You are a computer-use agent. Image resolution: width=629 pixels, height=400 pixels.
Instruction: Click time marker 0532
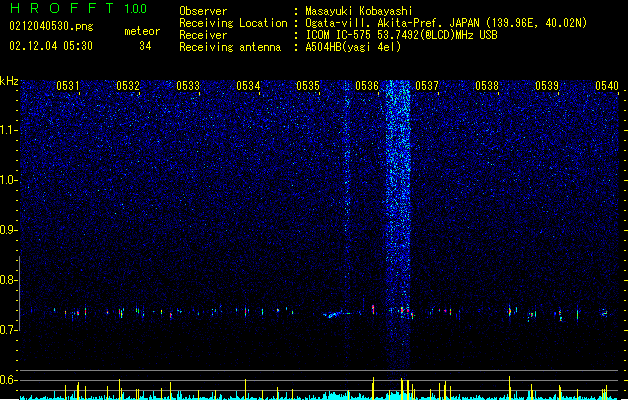click(128, 86)
